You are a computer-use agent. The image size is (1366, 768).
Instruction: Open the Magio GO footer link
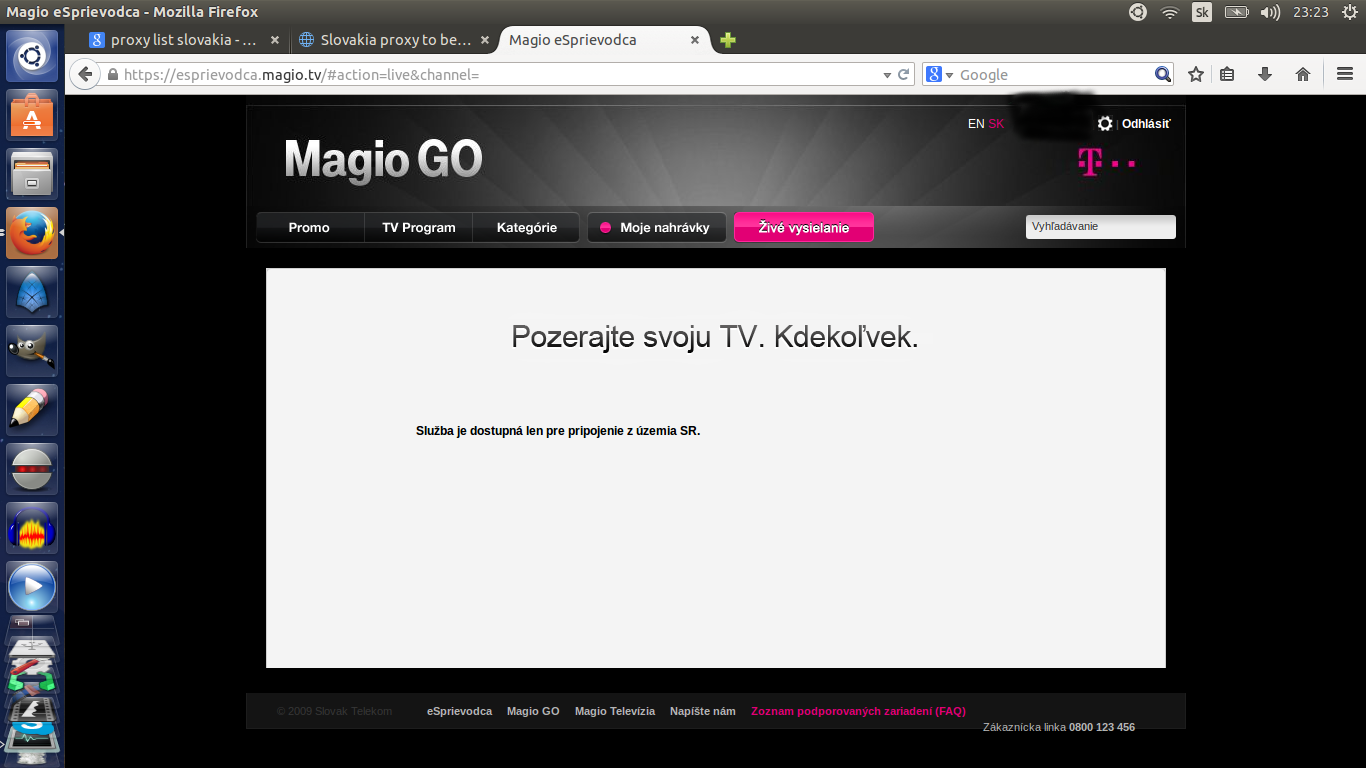[x=533, y=711]
